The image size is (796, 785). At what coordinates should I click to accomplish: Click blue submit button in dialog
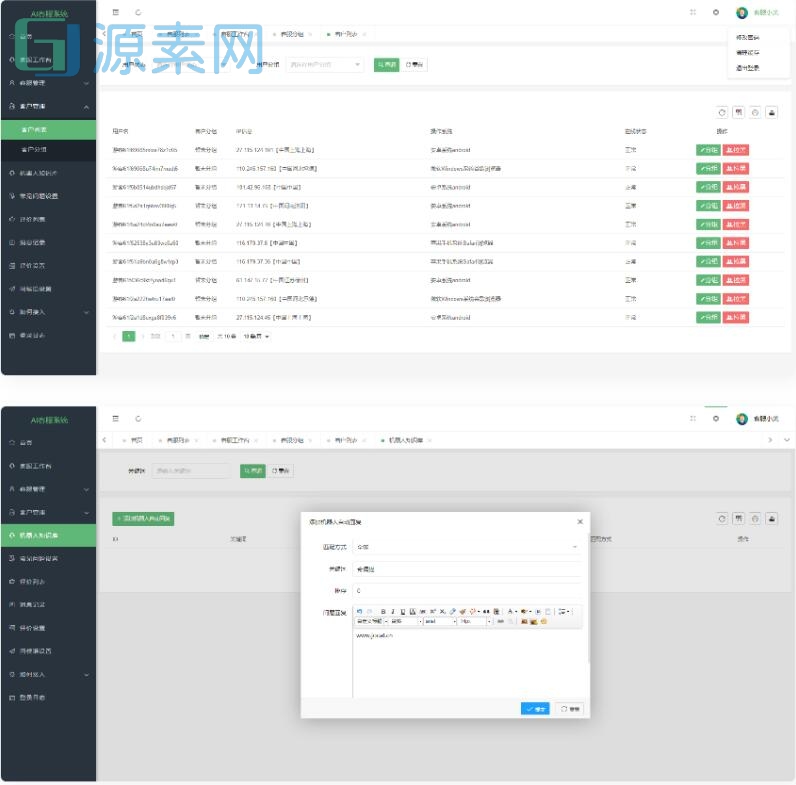click(x=535, y=708)
